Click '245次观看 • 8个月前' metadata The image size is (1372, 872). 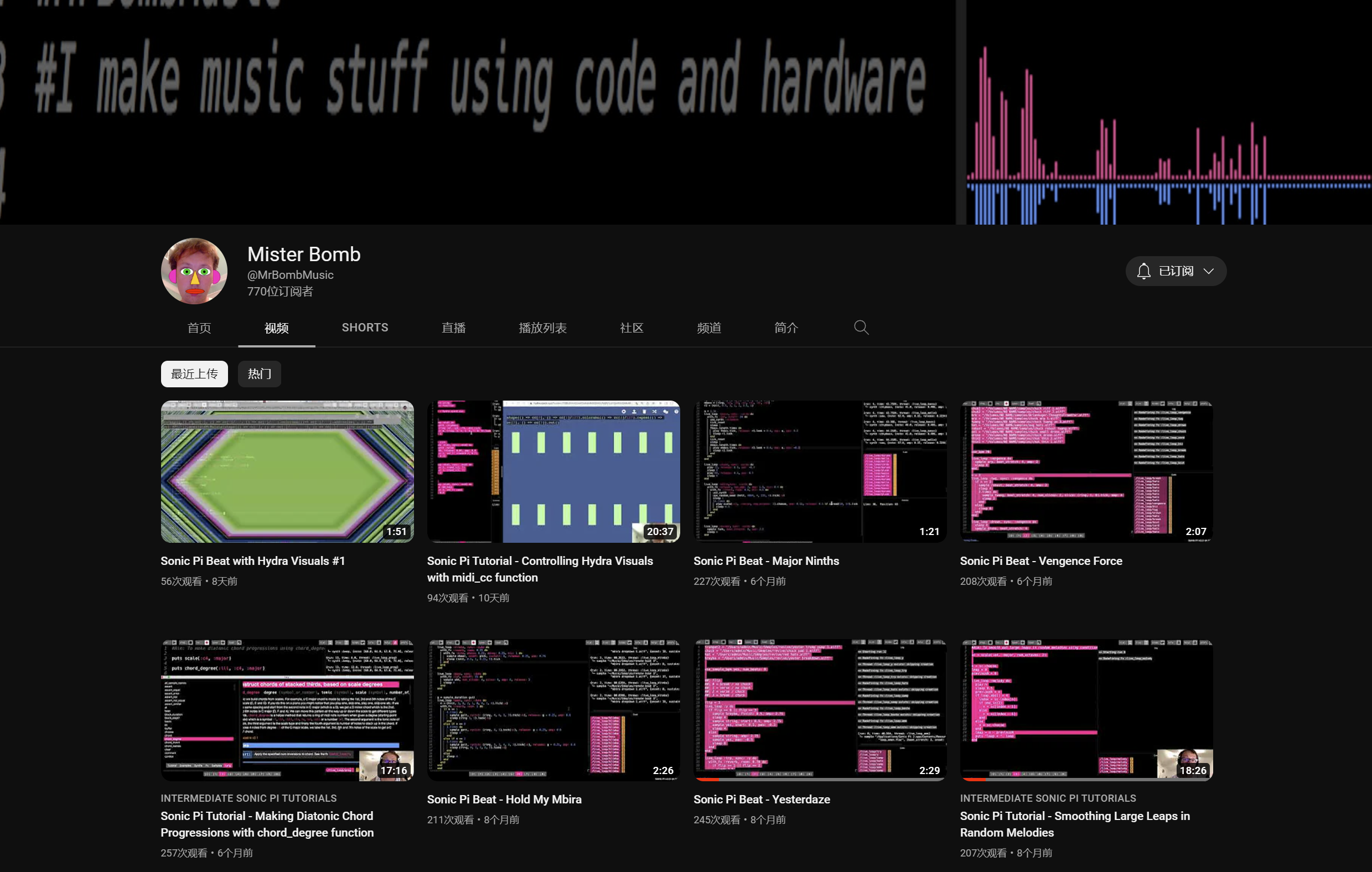[x=739, y=820]
